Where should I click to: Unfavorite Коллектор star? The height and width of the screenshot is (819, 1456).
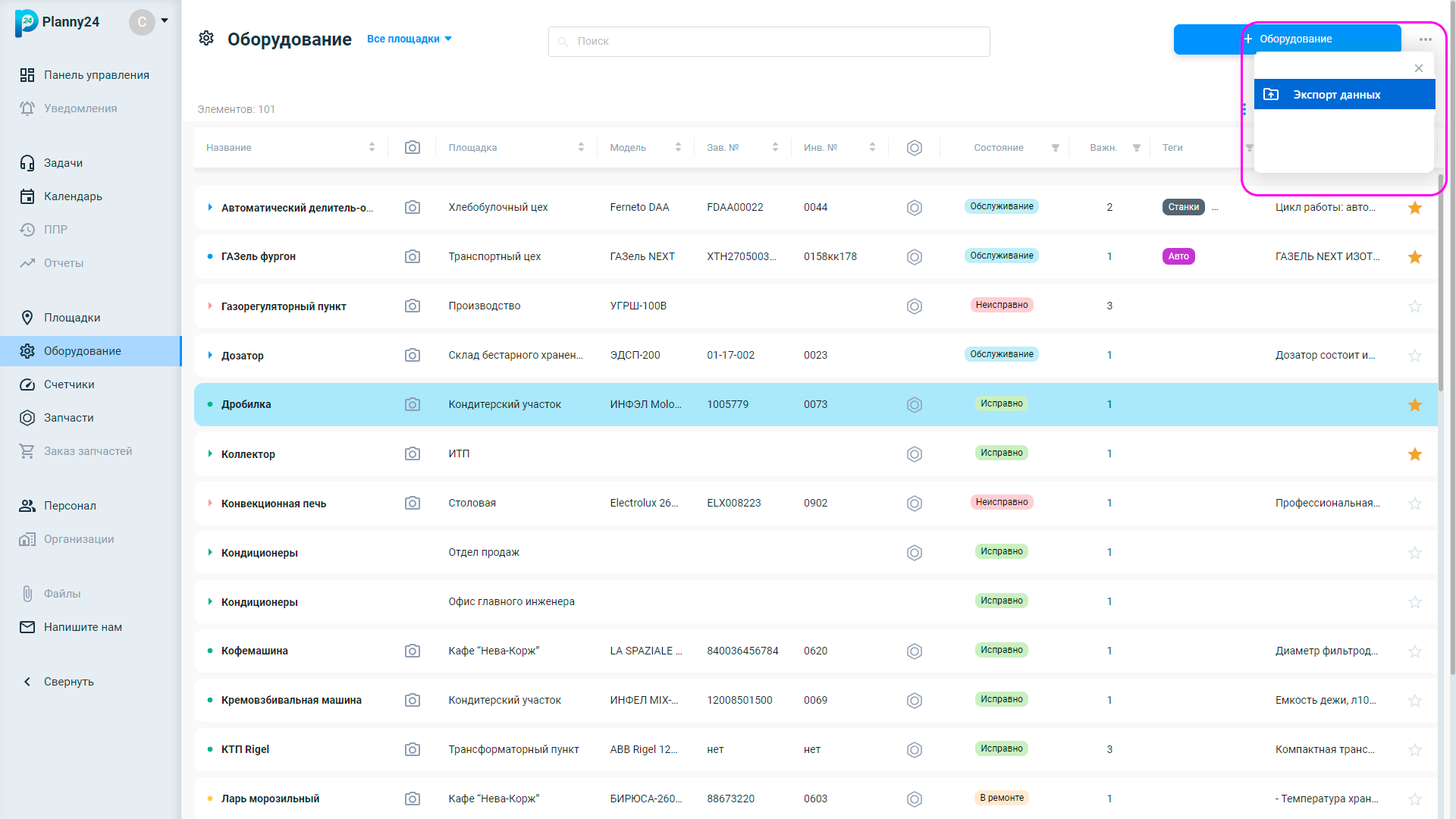pos(1415,454)
